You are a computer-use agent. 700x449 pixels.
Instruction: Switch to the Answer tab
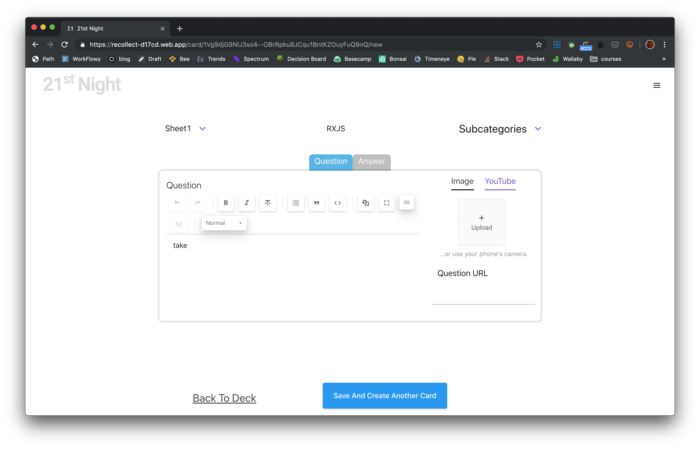(372, 161)
